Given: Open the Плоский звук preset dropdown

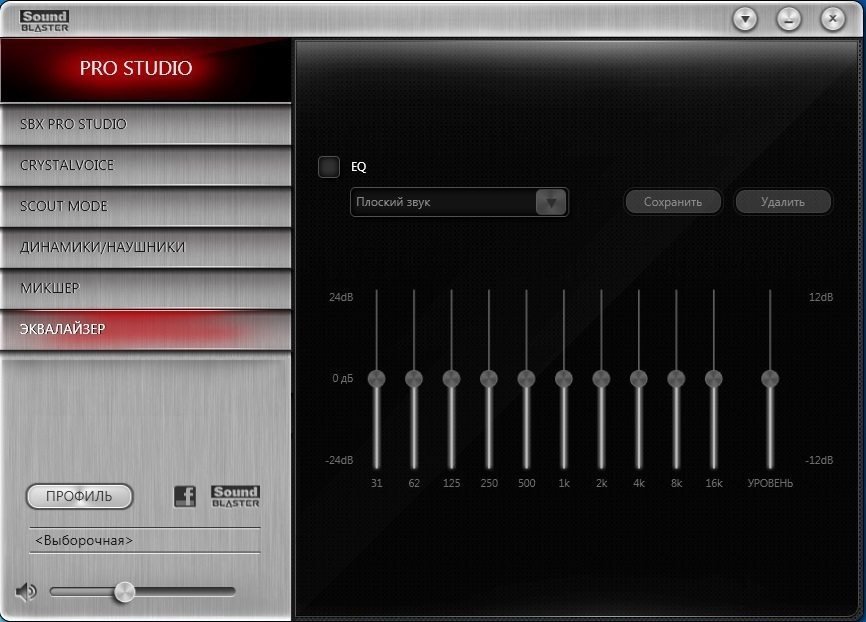Looking at the screenshot, I should point(459,202).
